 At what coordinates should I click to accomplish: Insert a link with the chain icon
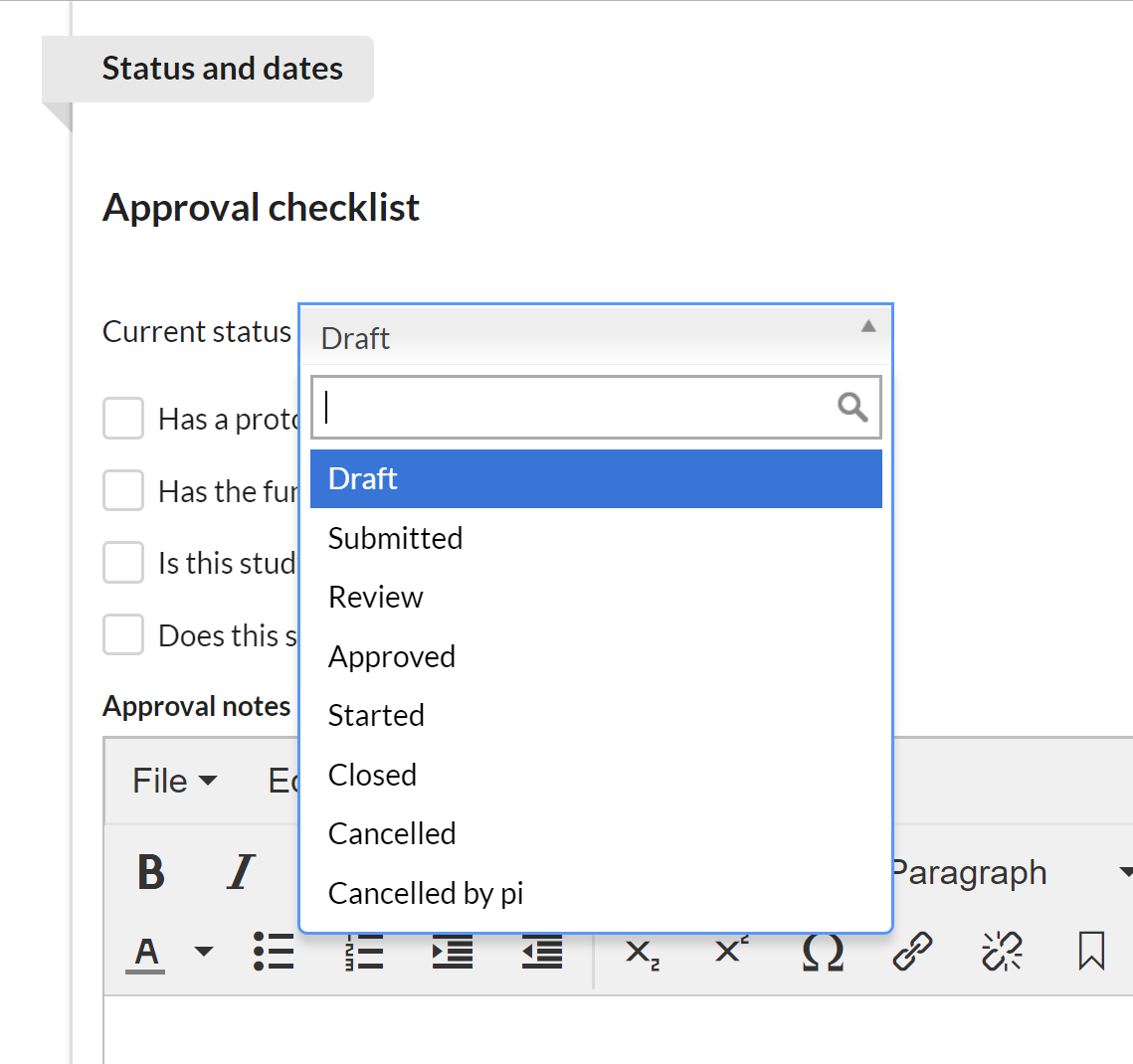912,952
